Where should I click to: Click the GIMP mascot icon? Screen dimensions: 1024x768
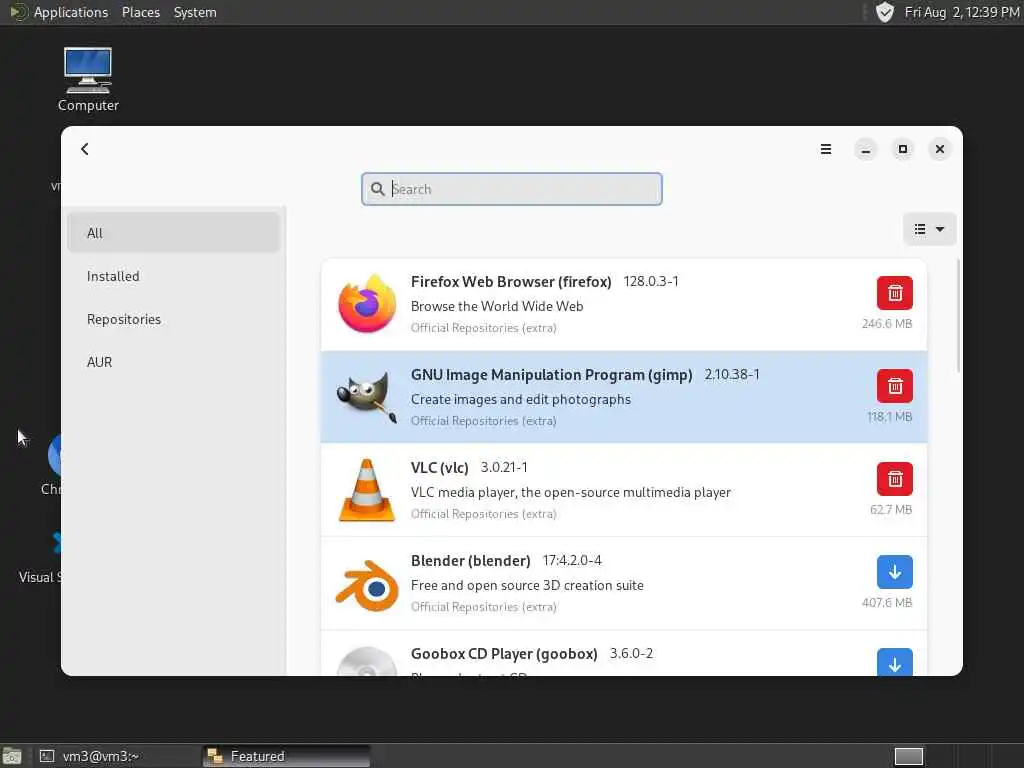(367, 397)
